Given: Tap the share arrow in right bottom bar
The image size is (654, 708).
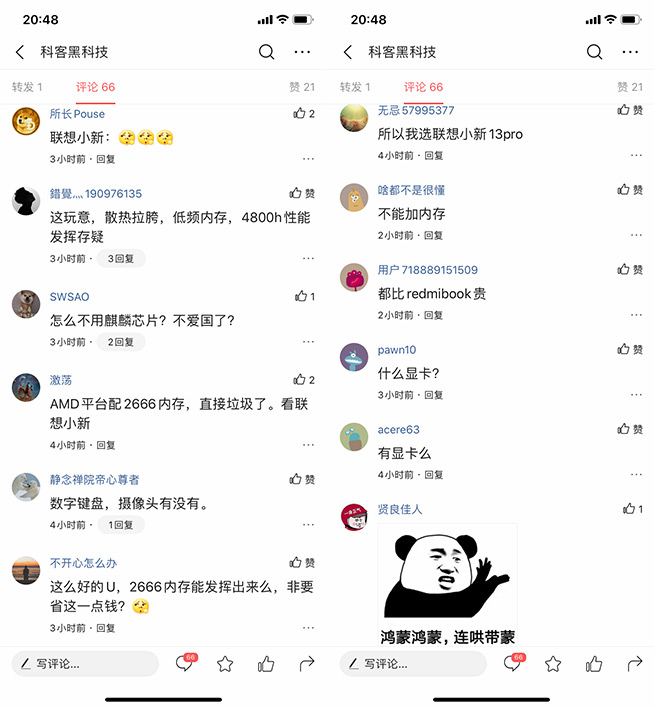Looking at the screenshot, I should 635,664.
